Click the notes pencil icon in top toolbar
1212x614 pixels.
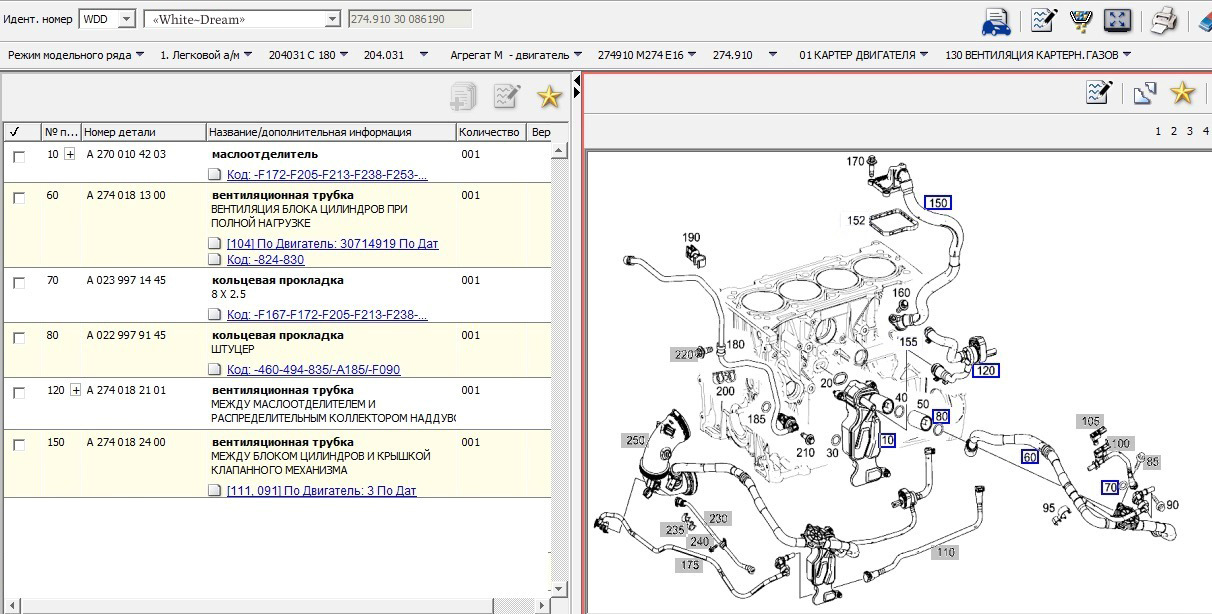point(1044,20)
